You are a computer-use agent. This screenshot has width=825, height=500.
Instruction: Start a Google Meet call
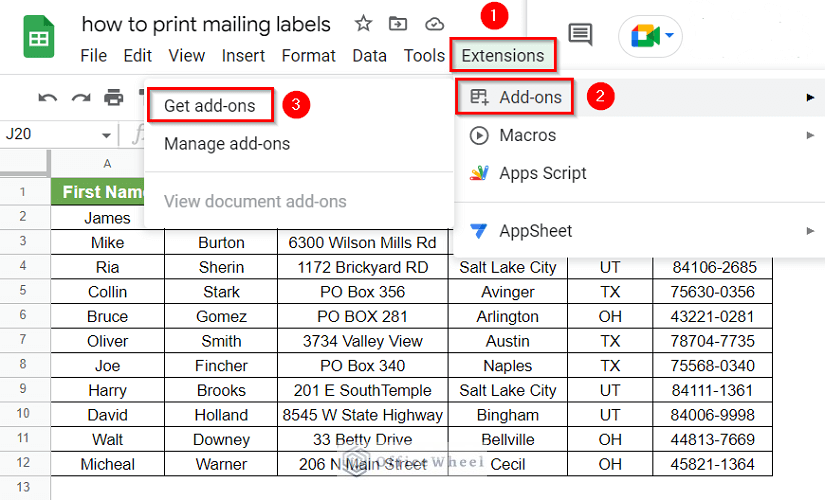(652, 37)
